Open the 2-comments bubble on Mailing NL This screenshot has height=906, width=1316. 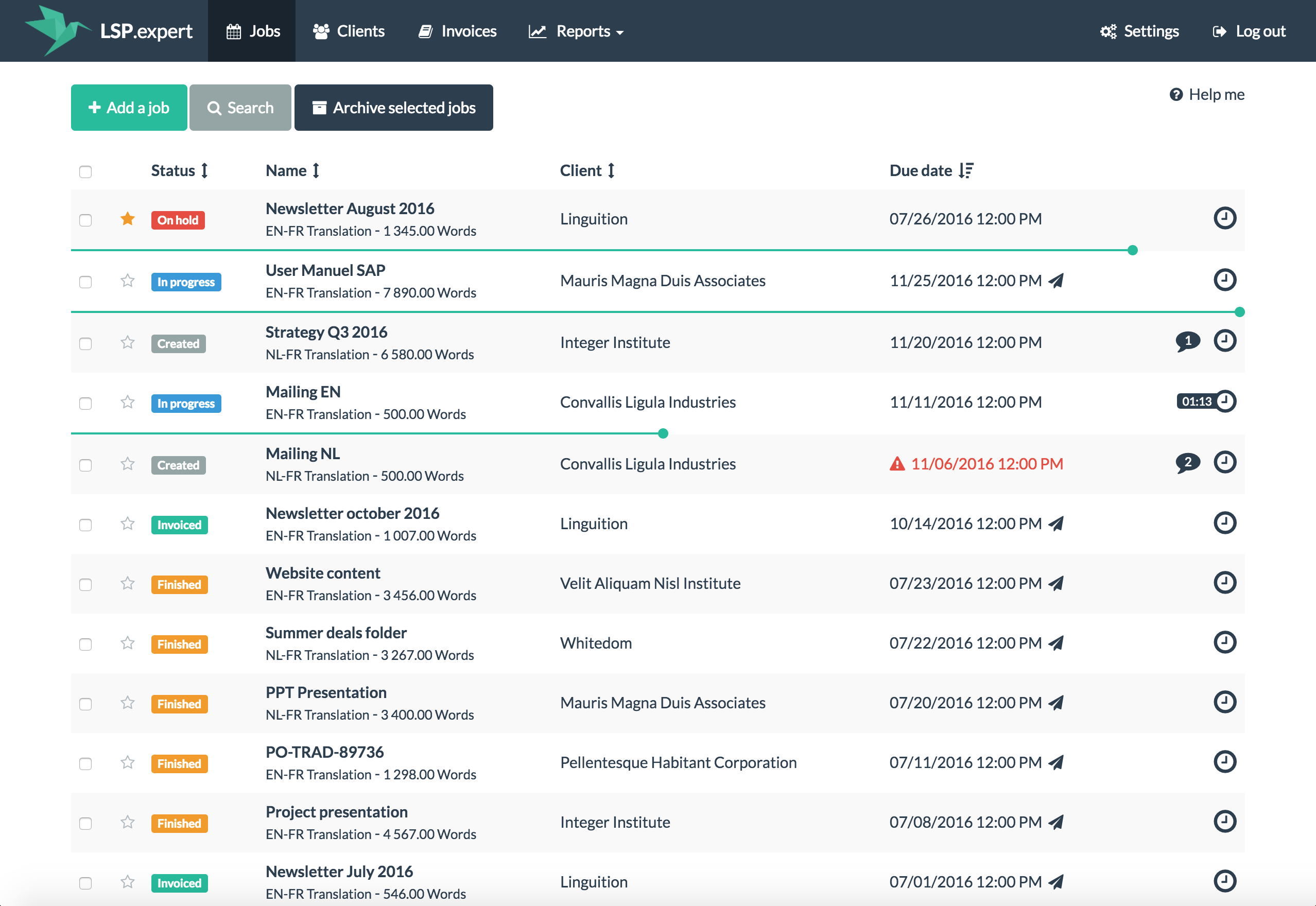pyautogui.click(x=1187, y=463)
